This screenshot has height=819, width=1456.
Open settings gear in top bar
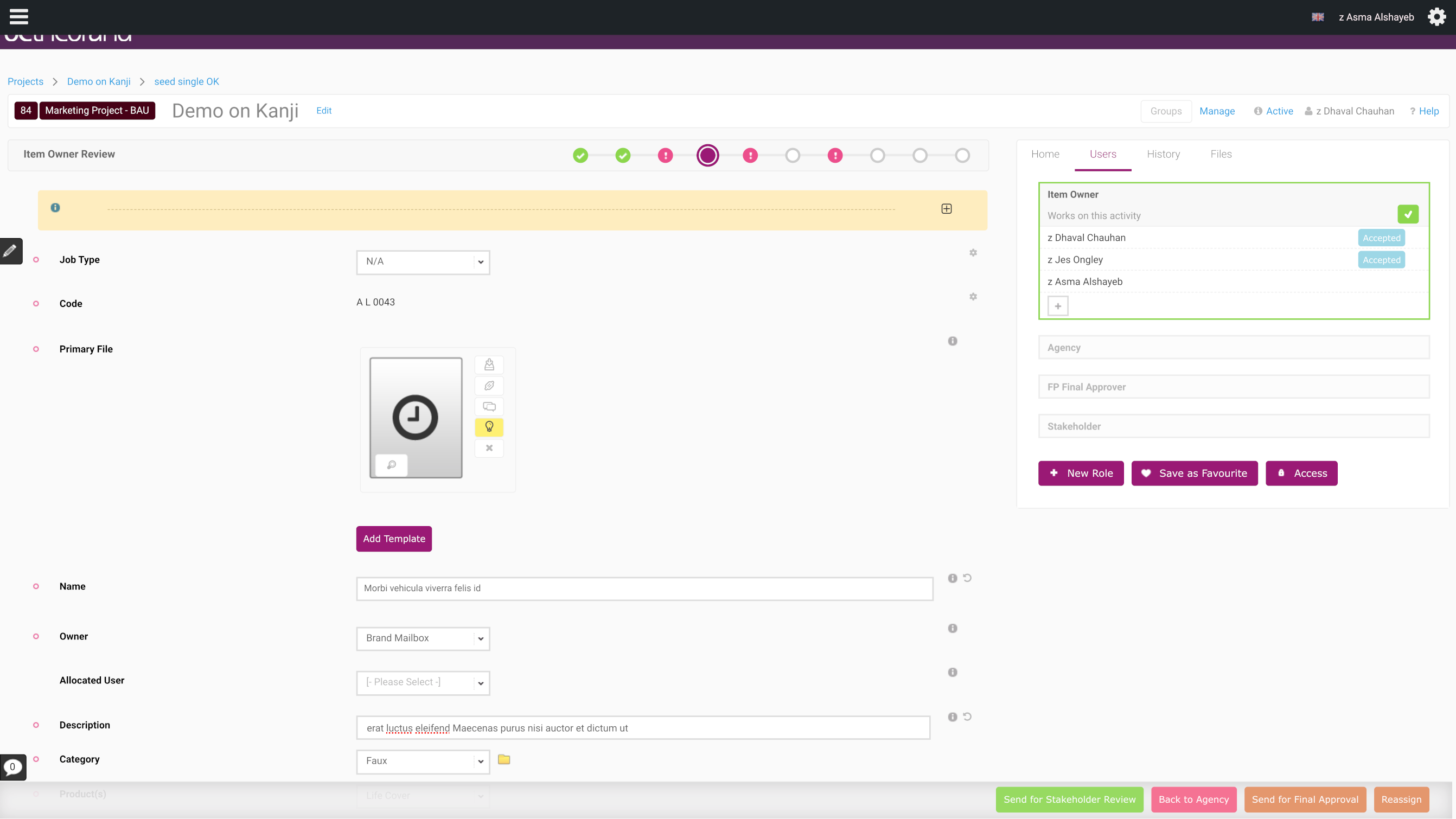[x=1436, y=17]
